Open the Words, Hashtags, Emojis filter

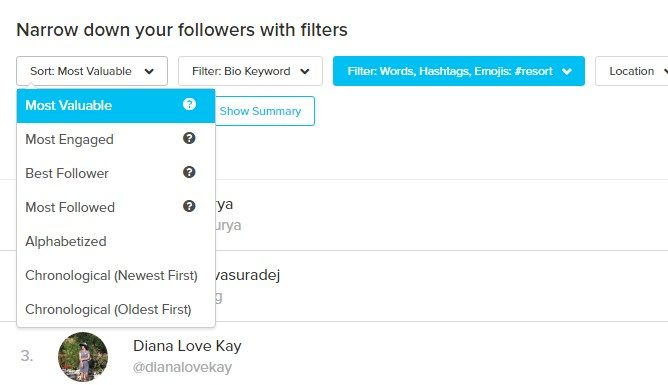click(x=459, y=71)
